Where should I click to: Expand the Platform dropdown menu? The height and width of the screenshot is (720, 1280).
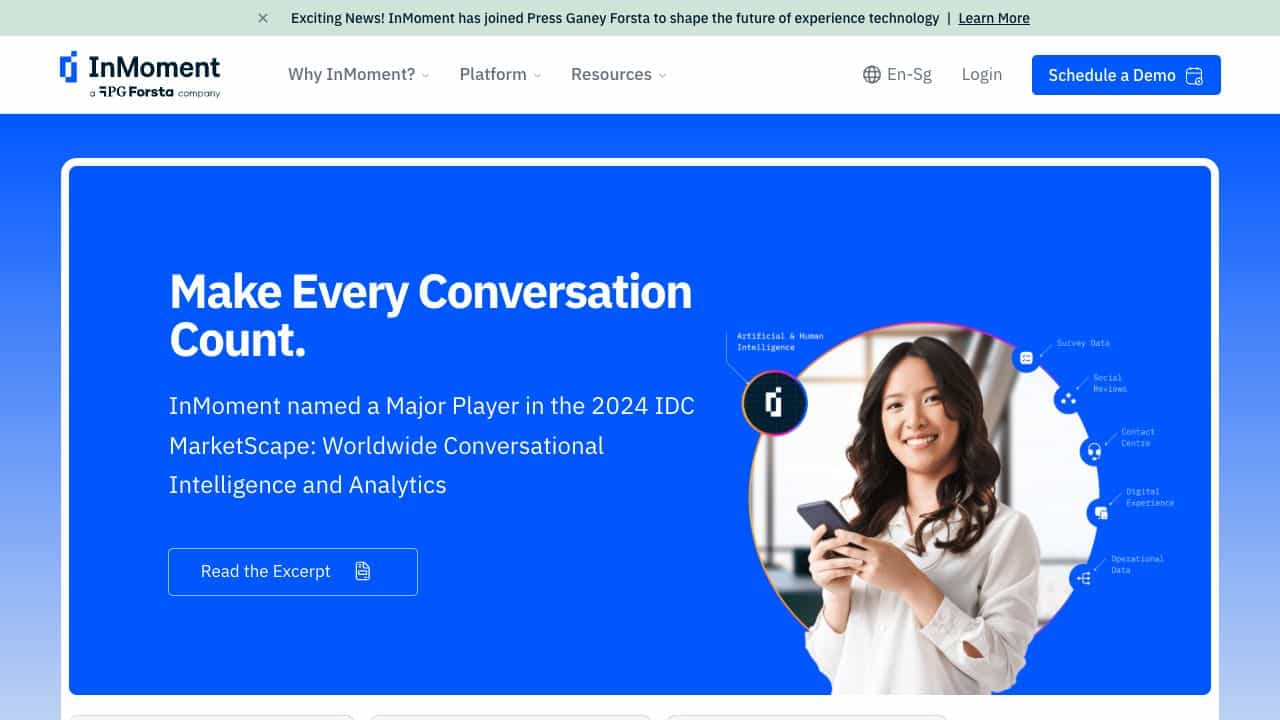click(x=500, y=75)
